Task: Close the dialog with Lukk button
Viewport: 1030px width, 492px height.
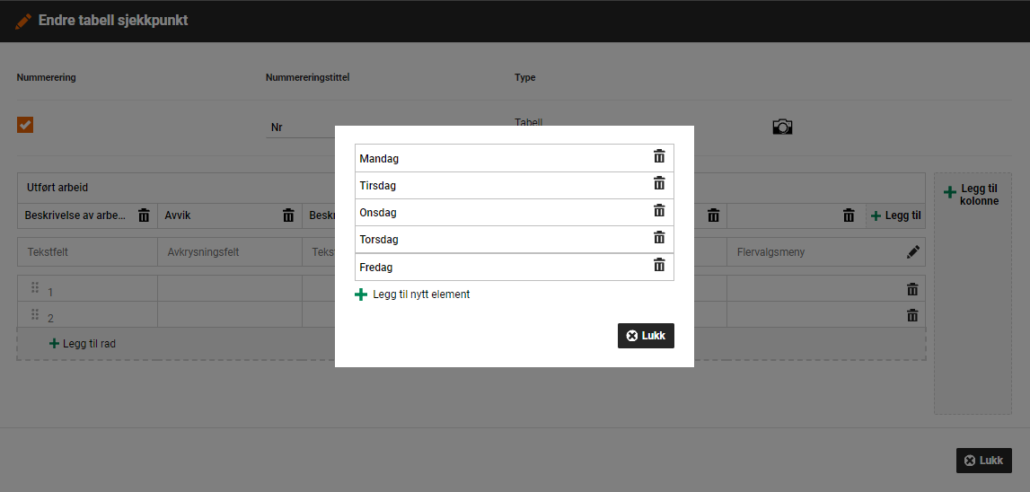Action: click(x=645, y=336)
